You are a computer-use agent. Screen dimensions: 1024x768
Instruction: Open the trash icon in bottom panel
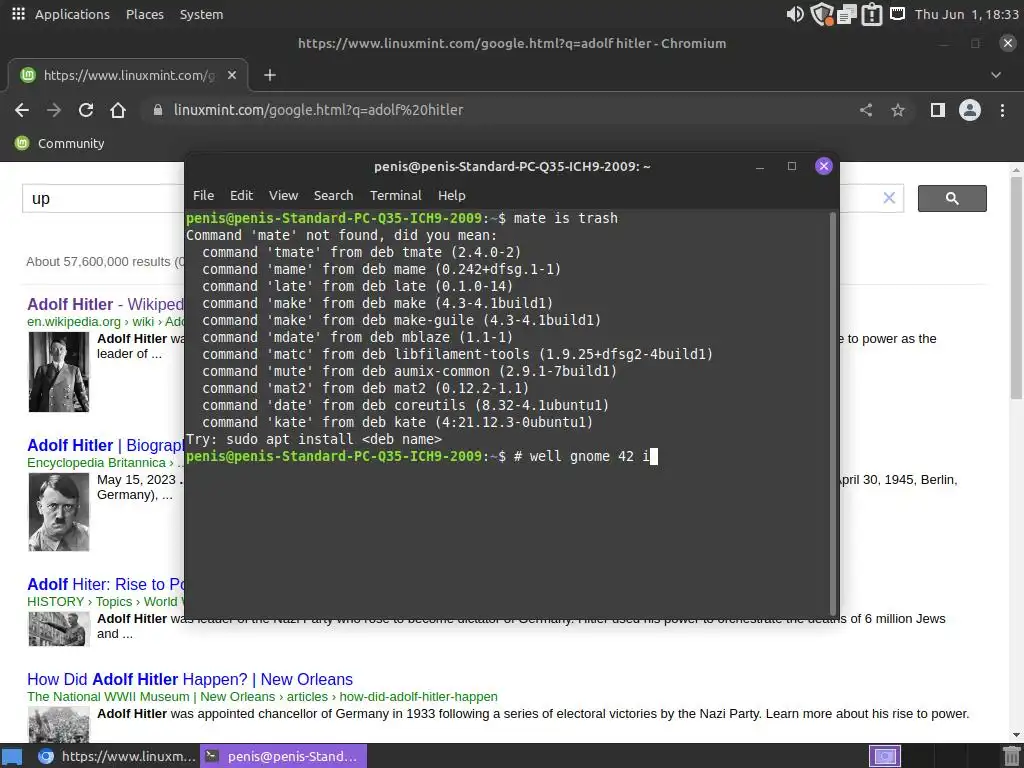coord(1011,756)
